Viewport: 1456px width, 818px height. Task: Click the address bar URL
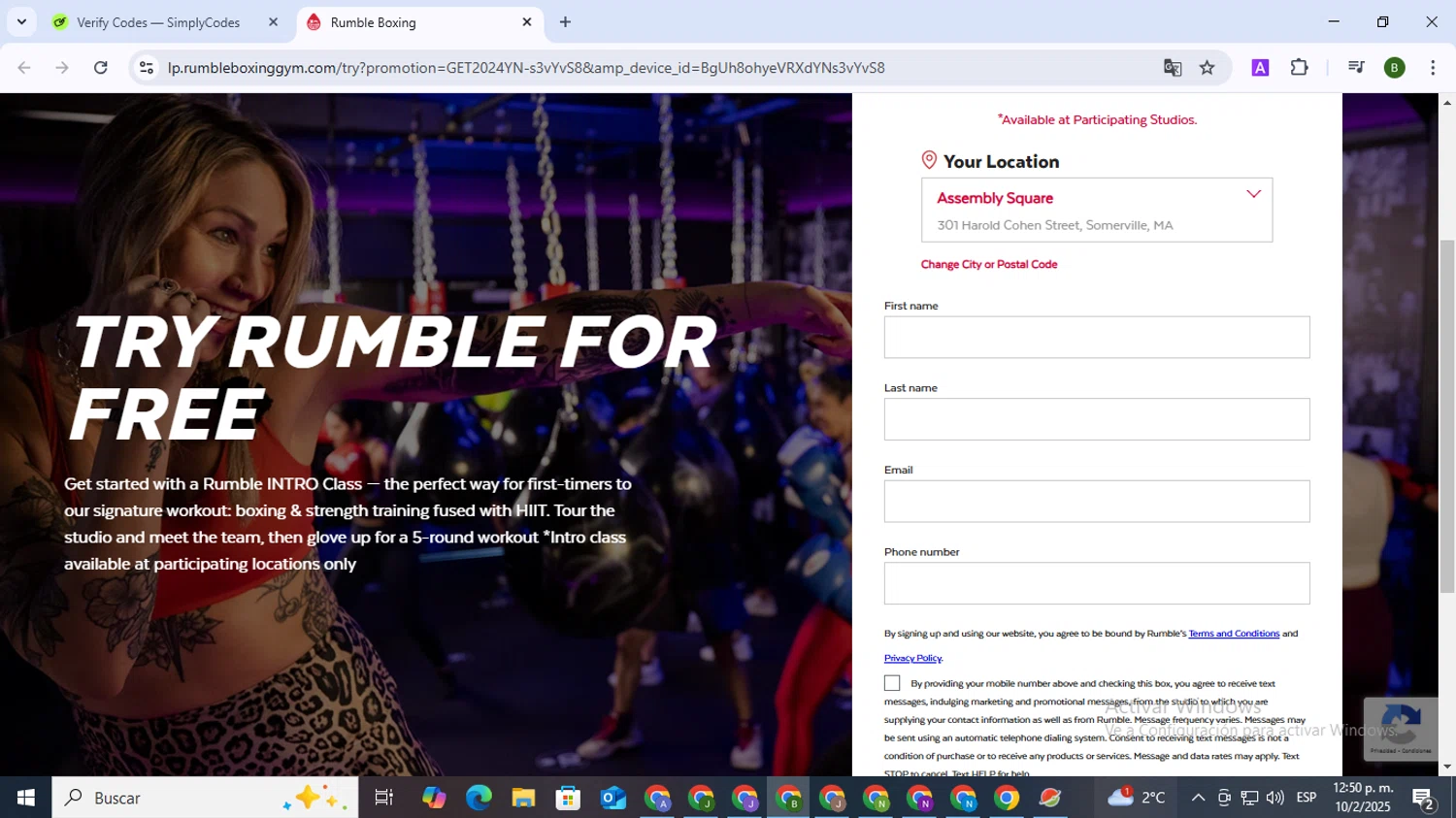coord(526,68)
